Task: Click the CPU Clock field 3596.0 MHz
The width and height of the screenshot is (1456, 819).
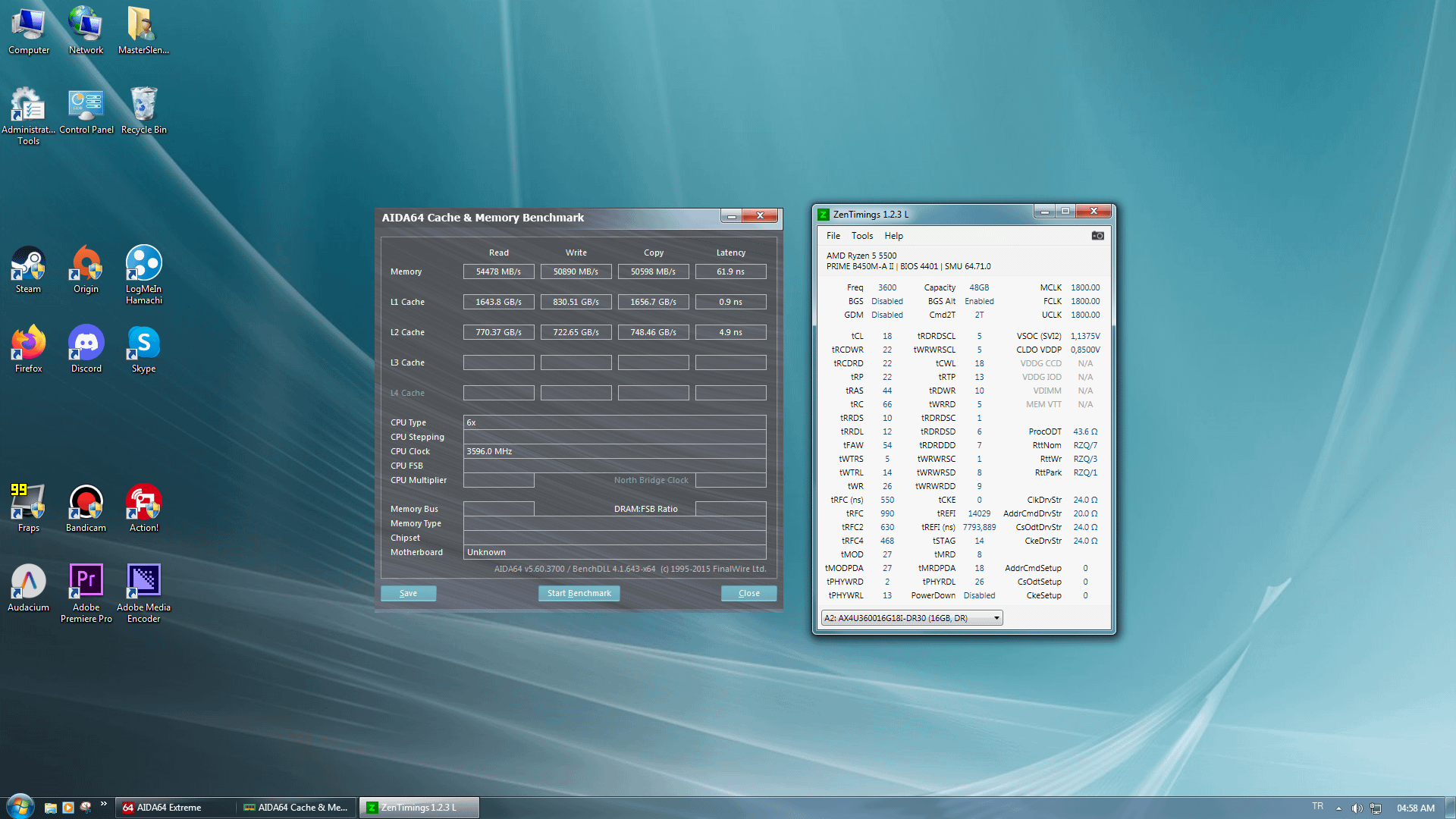Action: 614,451
